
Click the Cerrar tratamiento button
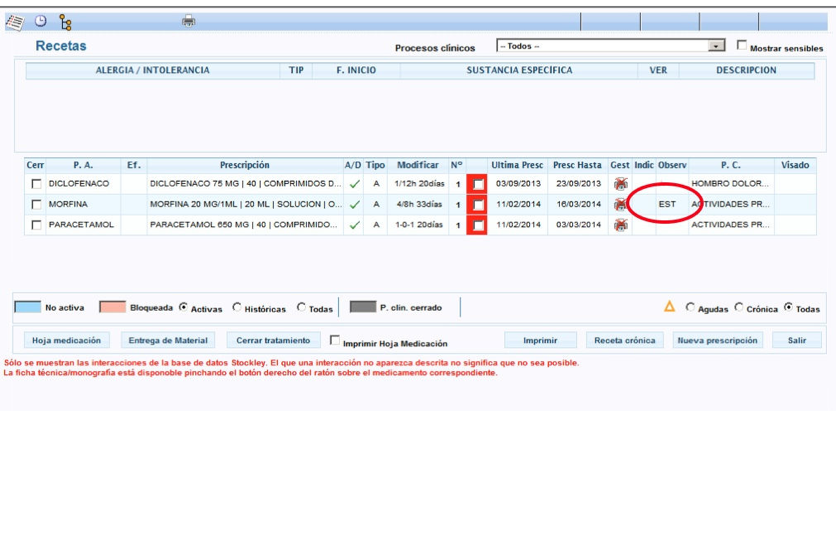pyautogui.click(x=273, y=341)
